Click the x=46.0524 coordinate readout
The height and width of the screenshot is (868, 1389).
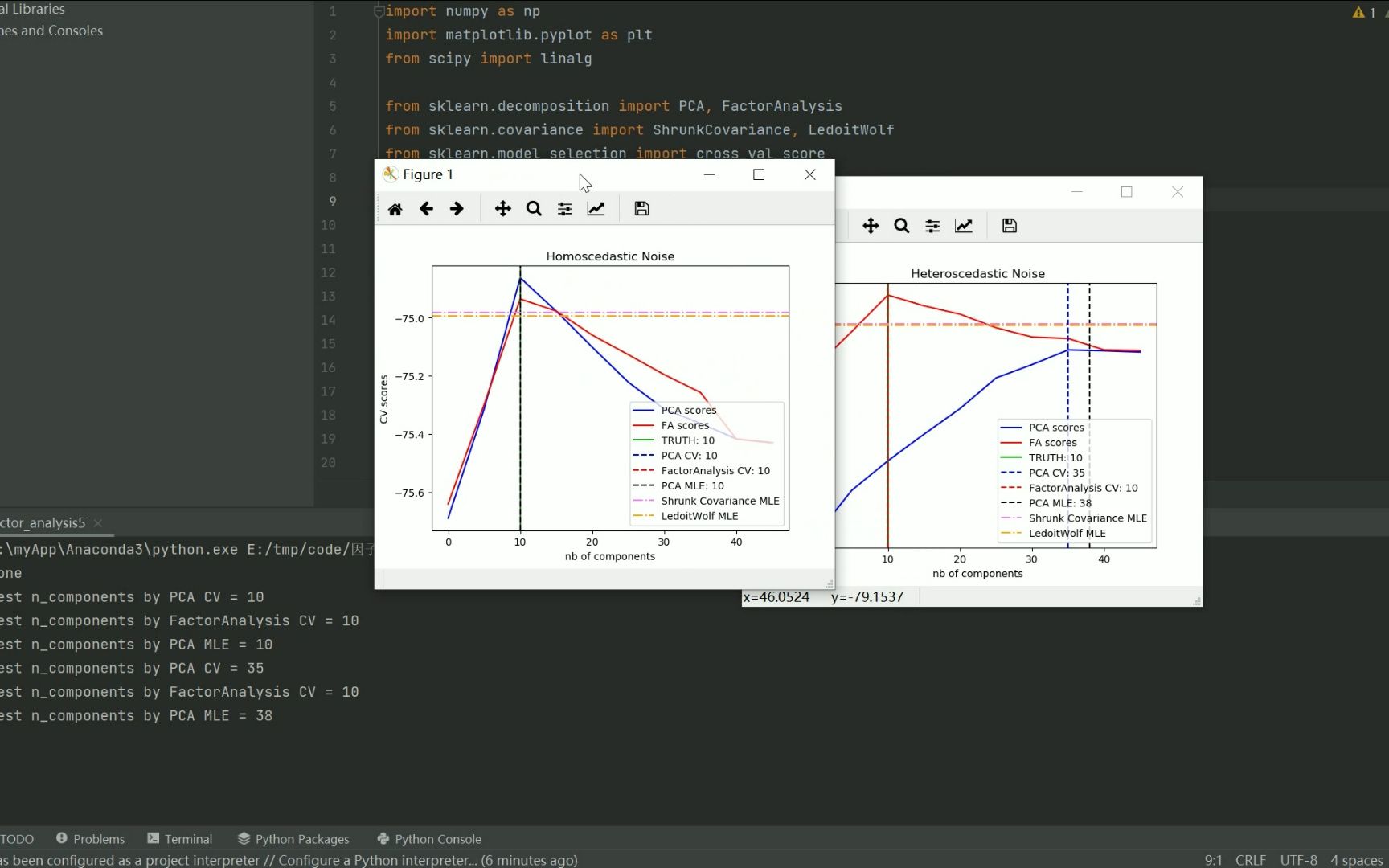click(x=776, y=597)
